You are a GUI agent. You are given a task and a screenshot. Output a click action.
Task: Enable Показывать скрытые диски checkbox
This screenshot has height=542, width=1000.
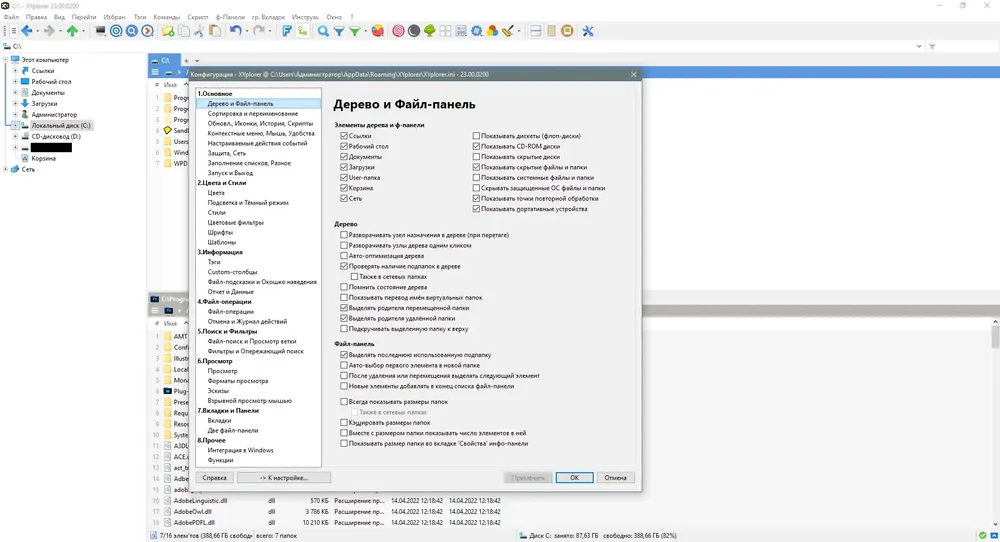coord(476,157)
